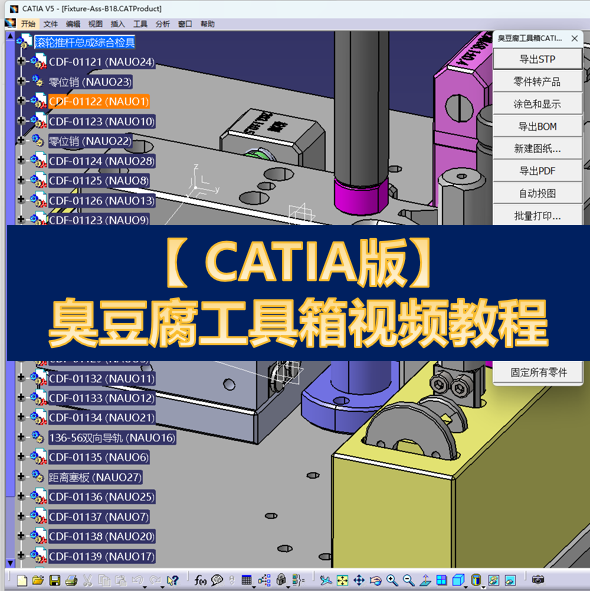Open the 分析 Analyze menu
The height and width of the screenshot is (591, 590).
pos(162,24)
